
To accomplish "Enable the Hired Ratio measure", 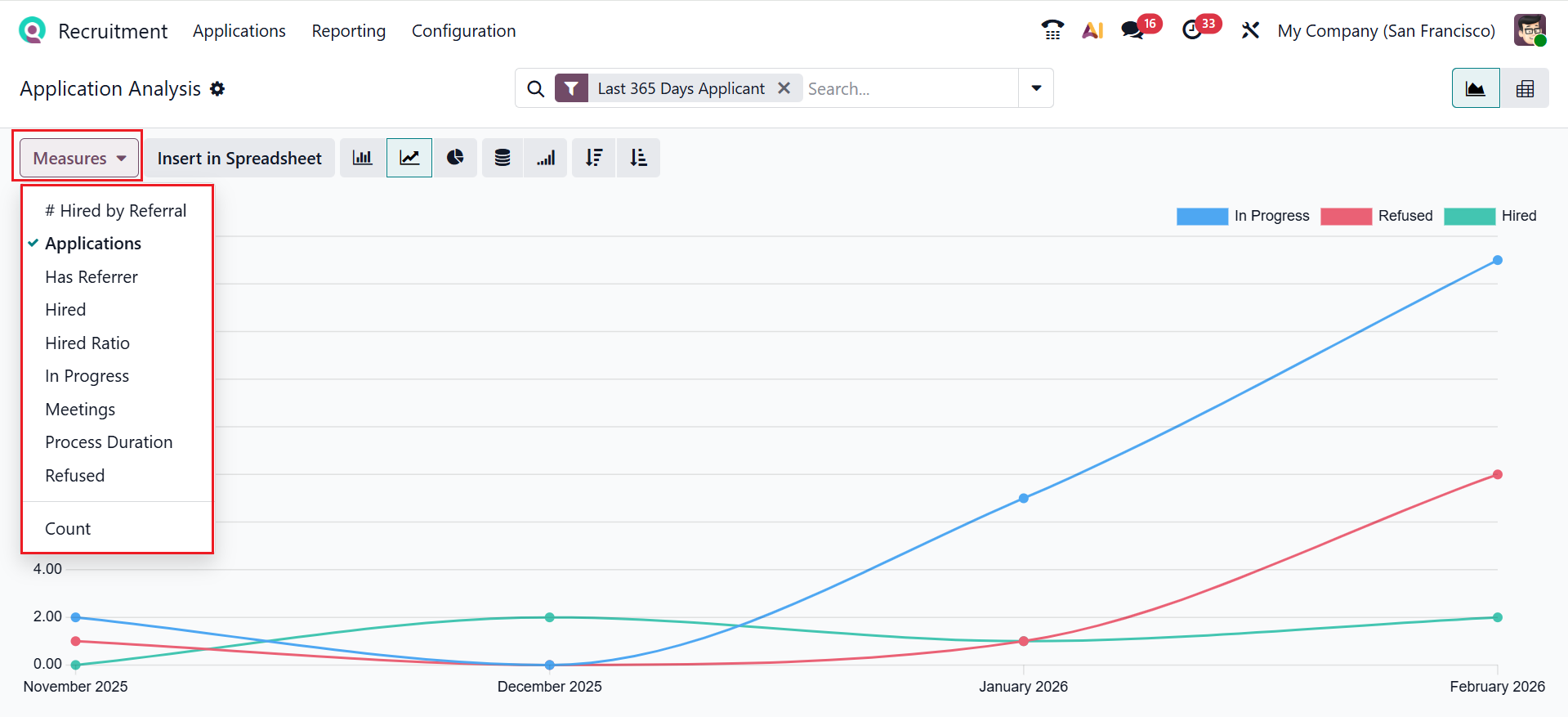I will [87, 343].
